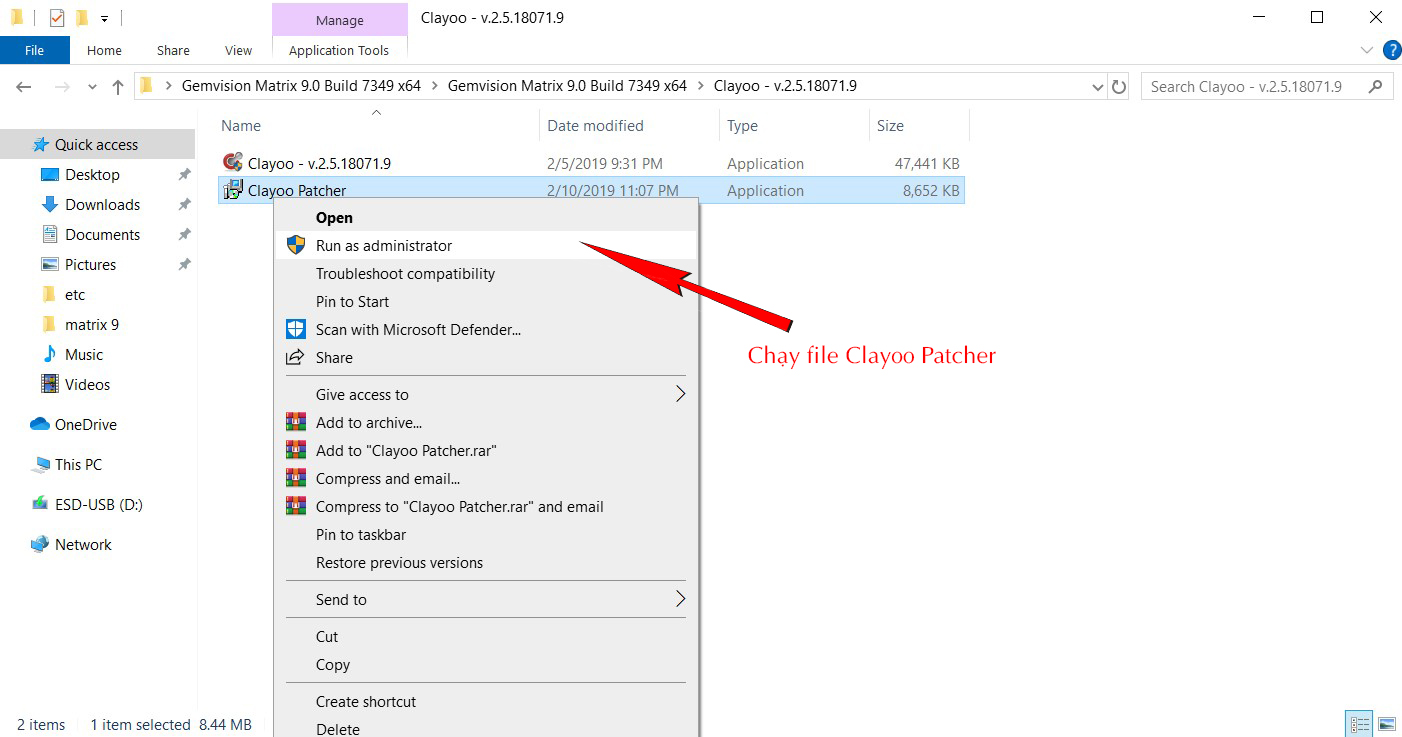The image size is (1402, 737).
Task: Click the This PC computer icon
Action: (40, 464)
